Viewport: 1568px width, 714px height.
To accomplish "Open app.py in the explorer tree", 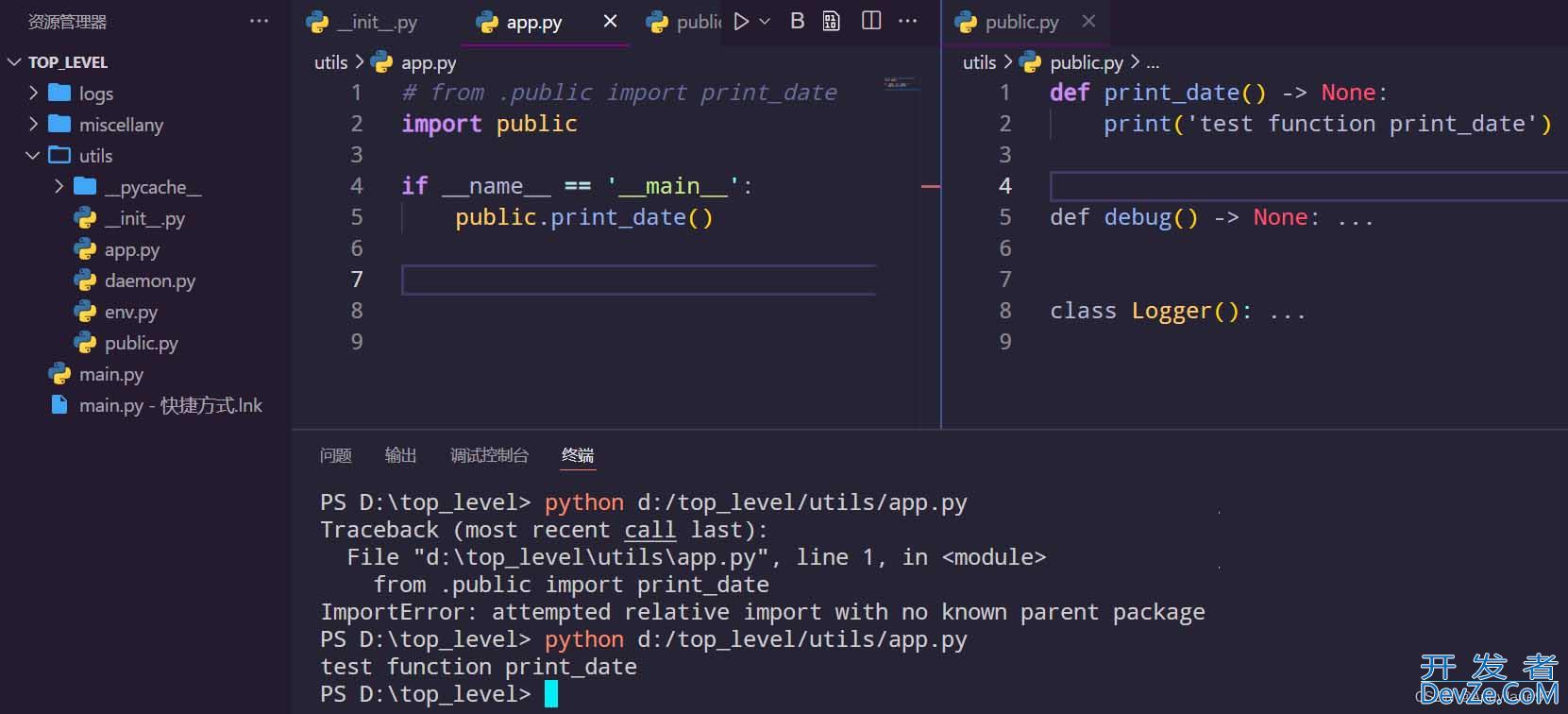I will pos(131,249).
